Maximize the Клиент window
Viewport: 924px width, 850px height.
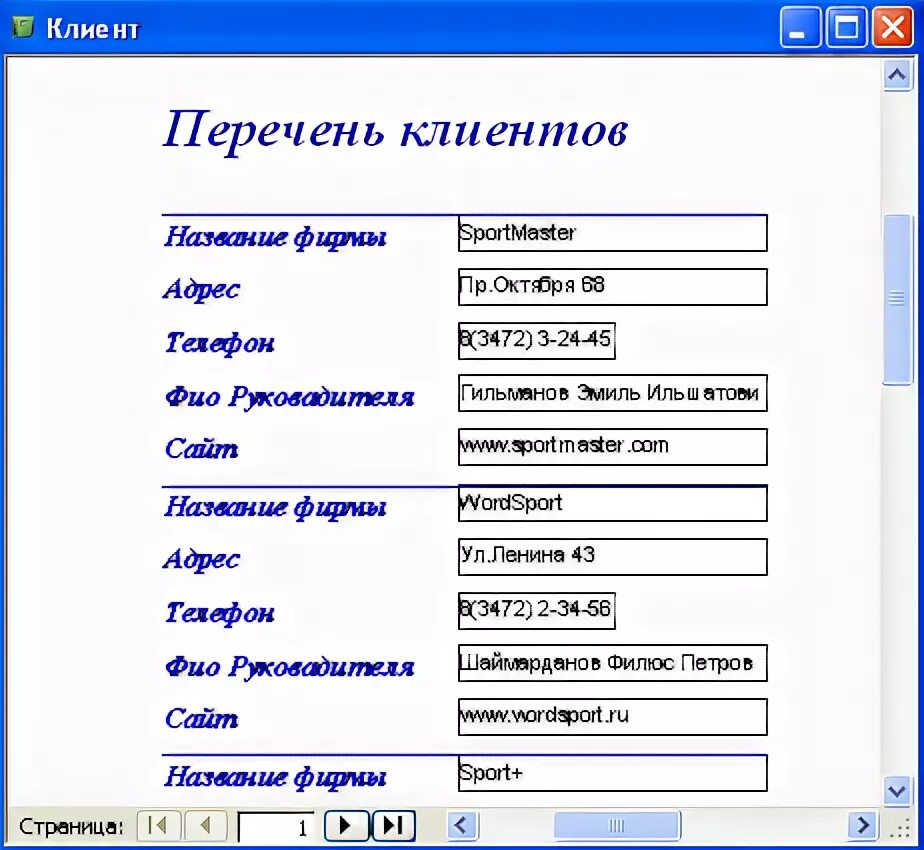(846, 27)
